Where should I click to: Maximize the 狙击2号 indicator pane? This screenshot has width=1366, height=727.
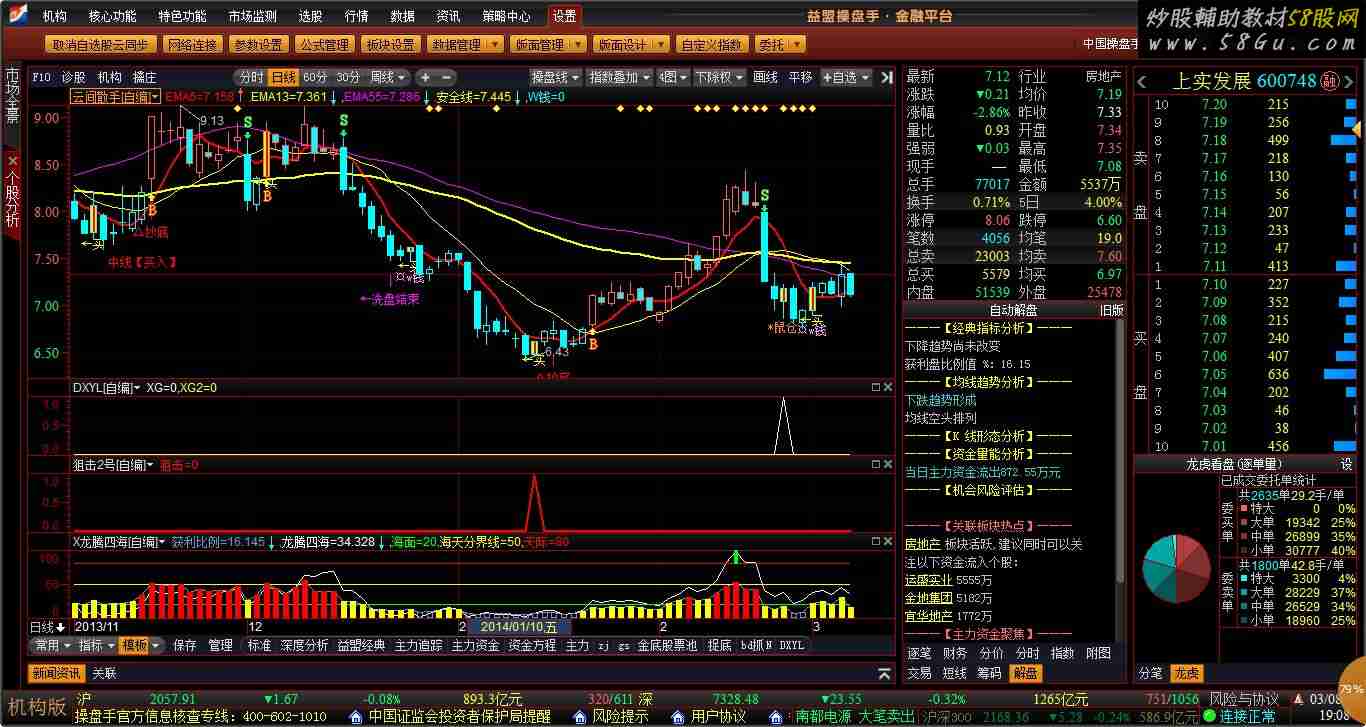pos(875,465)
